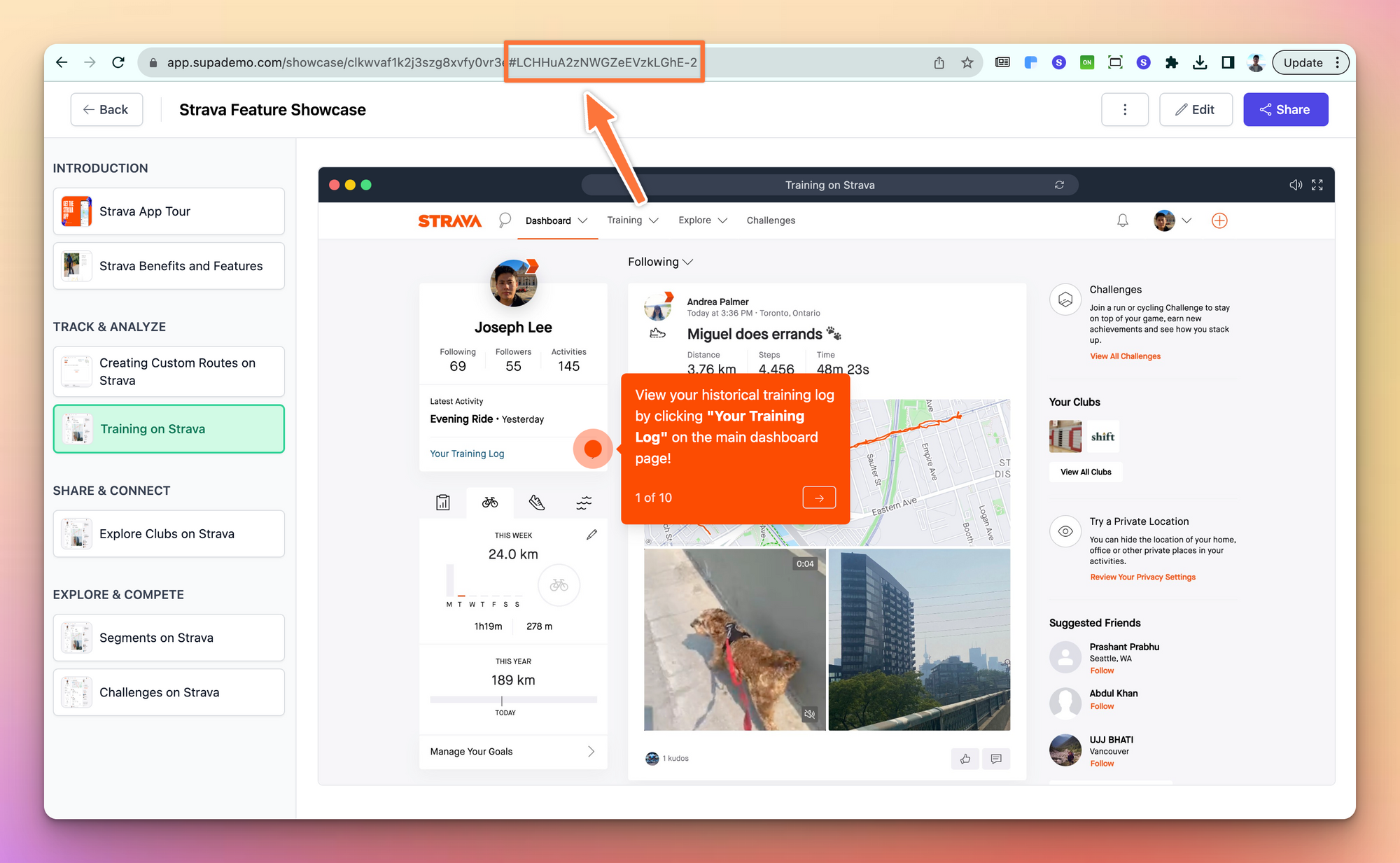Give kudos with the thumbs-up icon
The height and width of the screenshot is (863, 1400).
tap(965, 759)
